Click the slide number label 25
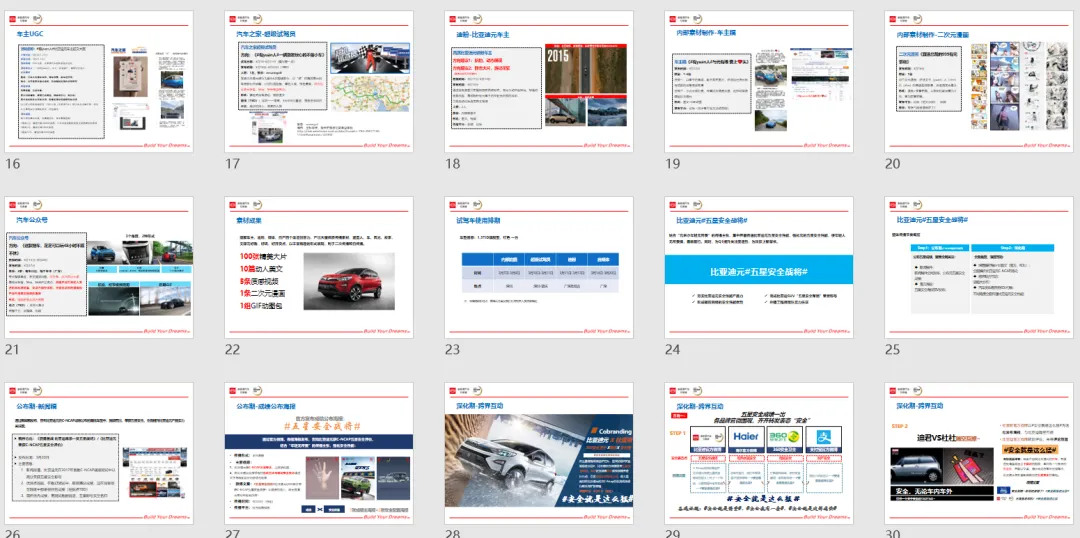1080x538 pixels. coord(893,350)
